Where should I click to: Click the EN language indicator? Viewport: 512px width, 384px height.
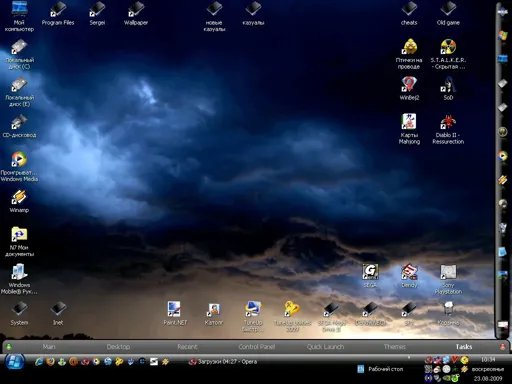point(360,369)
